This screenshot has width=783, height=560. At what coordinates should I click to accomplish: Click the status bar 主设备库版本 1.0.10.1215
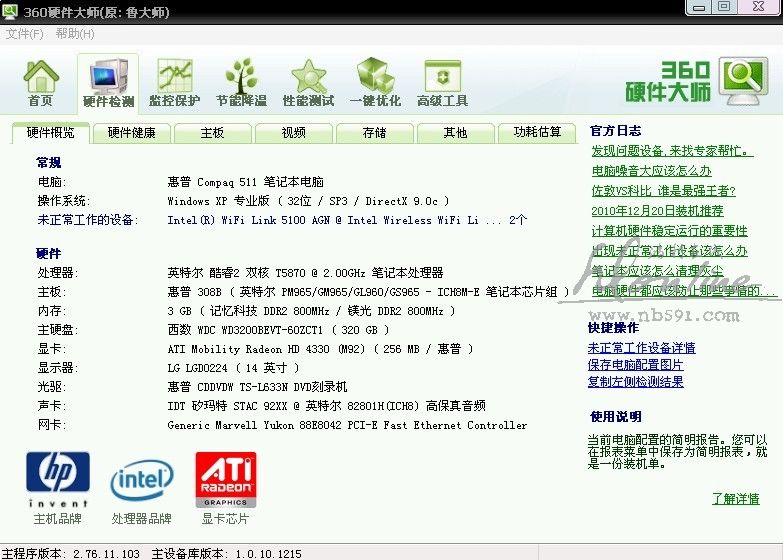tap(227, 554)
